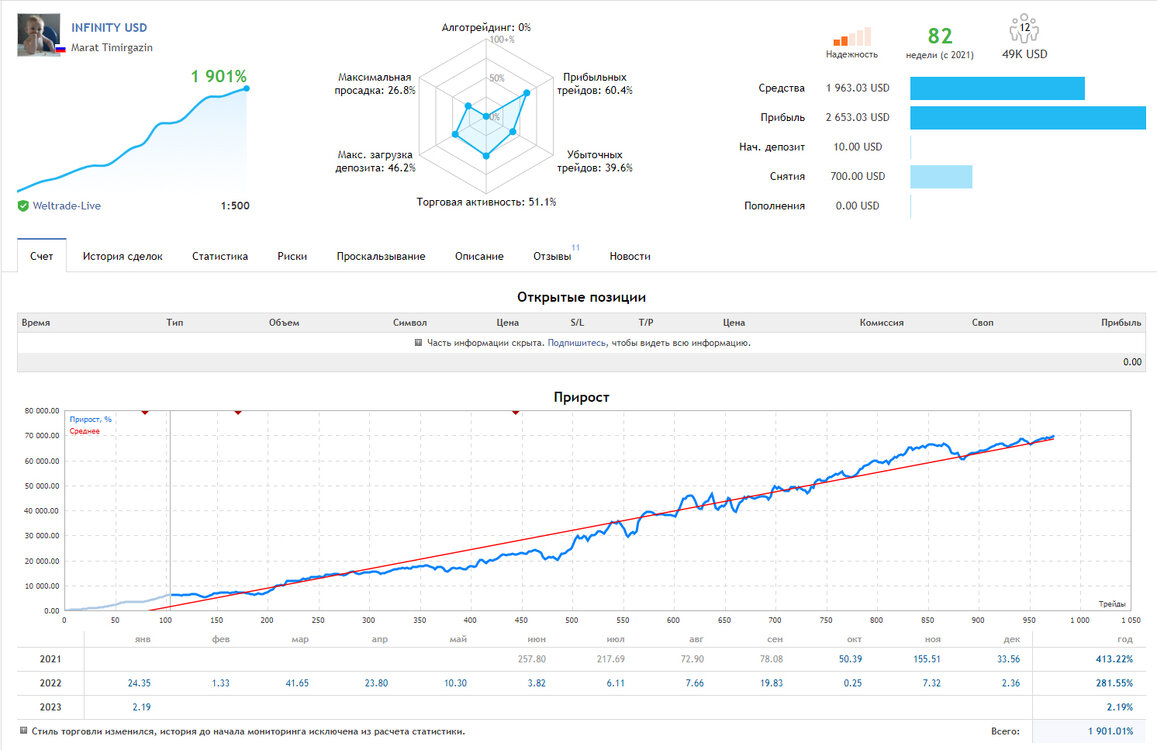Switch to the Риски tab
The image size is (1157, 750).
click(292, 256)
